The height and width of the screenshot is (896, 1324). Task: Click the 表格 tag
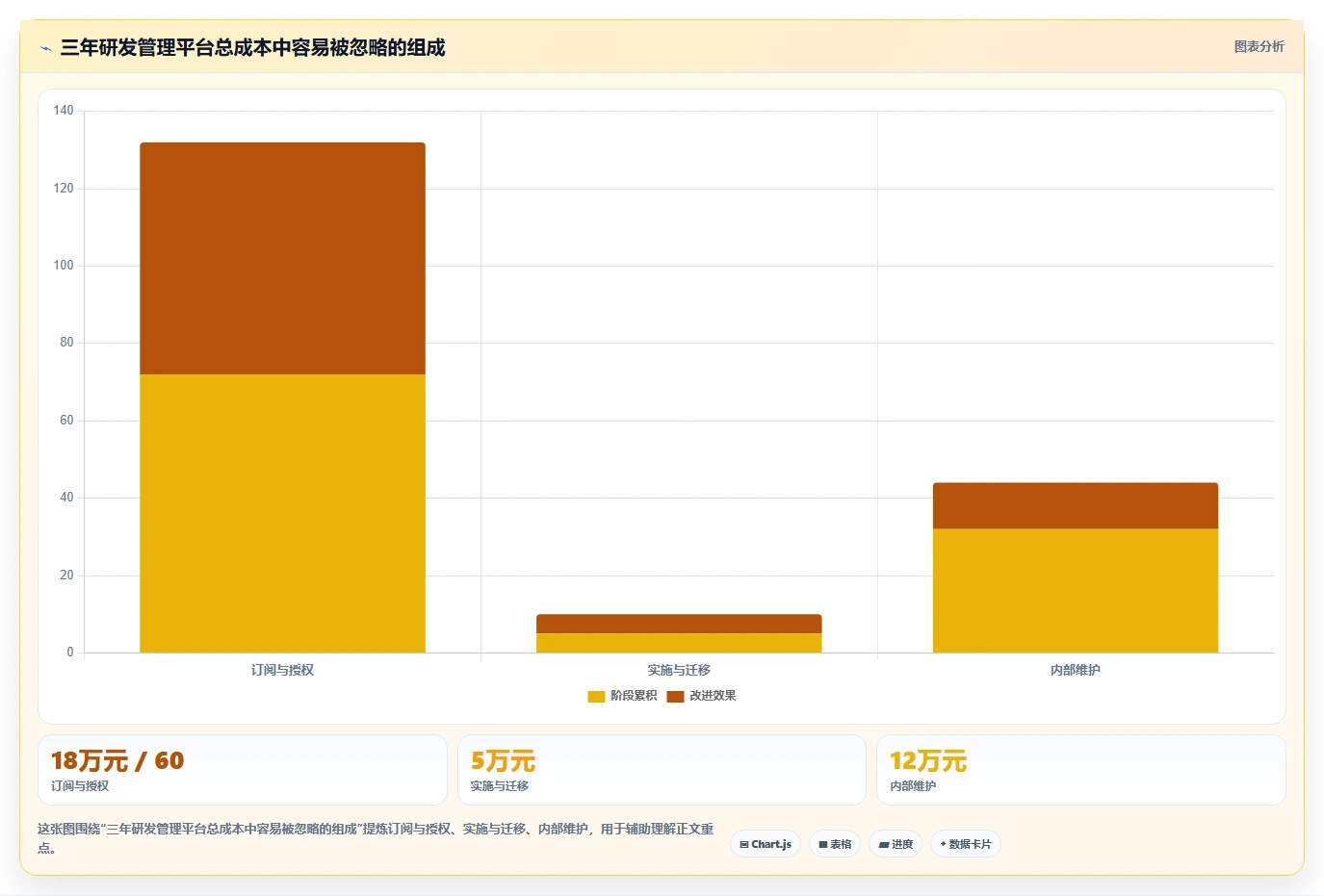point(835,844)
